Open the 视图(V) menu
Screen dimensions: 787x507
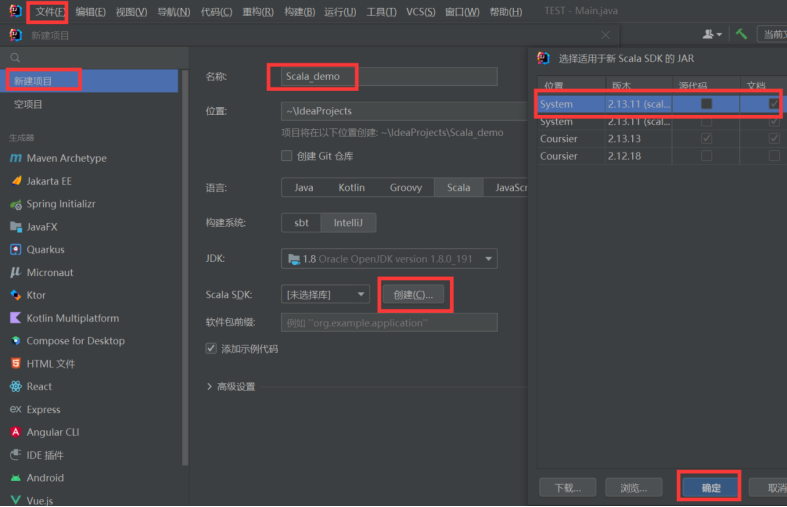click(x=132, y=12)
